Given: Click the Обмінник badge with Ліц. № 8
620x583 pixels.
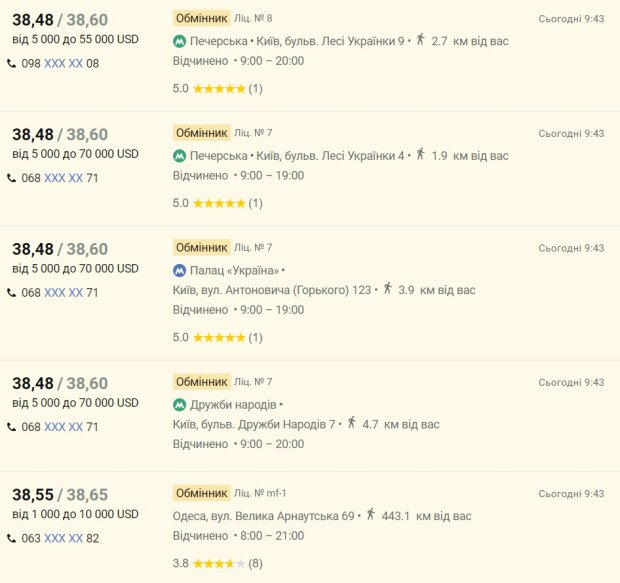Looking at the screenshot, I should click(x=201, y=18).
